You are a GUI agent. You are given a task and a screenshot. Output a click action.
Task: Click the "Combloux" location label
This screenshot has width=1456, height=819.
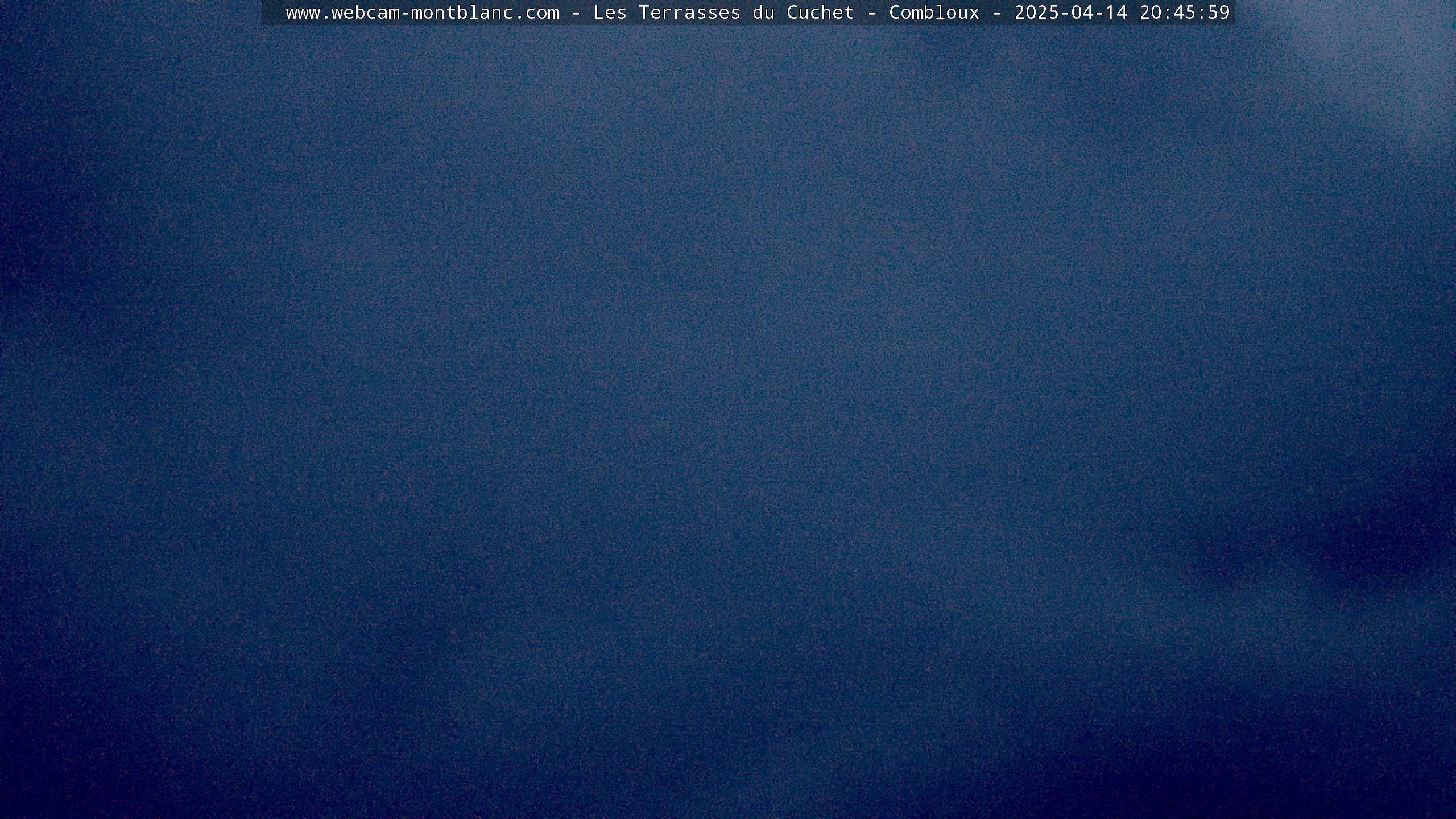934,13
